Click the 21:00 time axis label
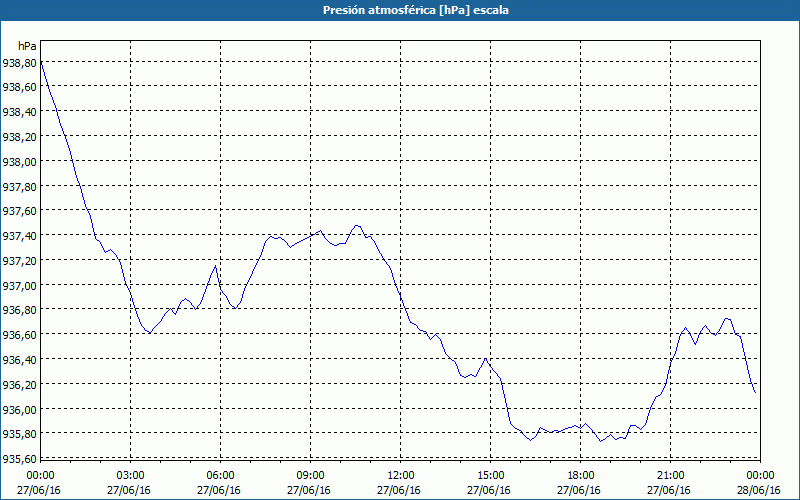Image resolution: width=800 pixels, height=500 pixels. point(670,476)
